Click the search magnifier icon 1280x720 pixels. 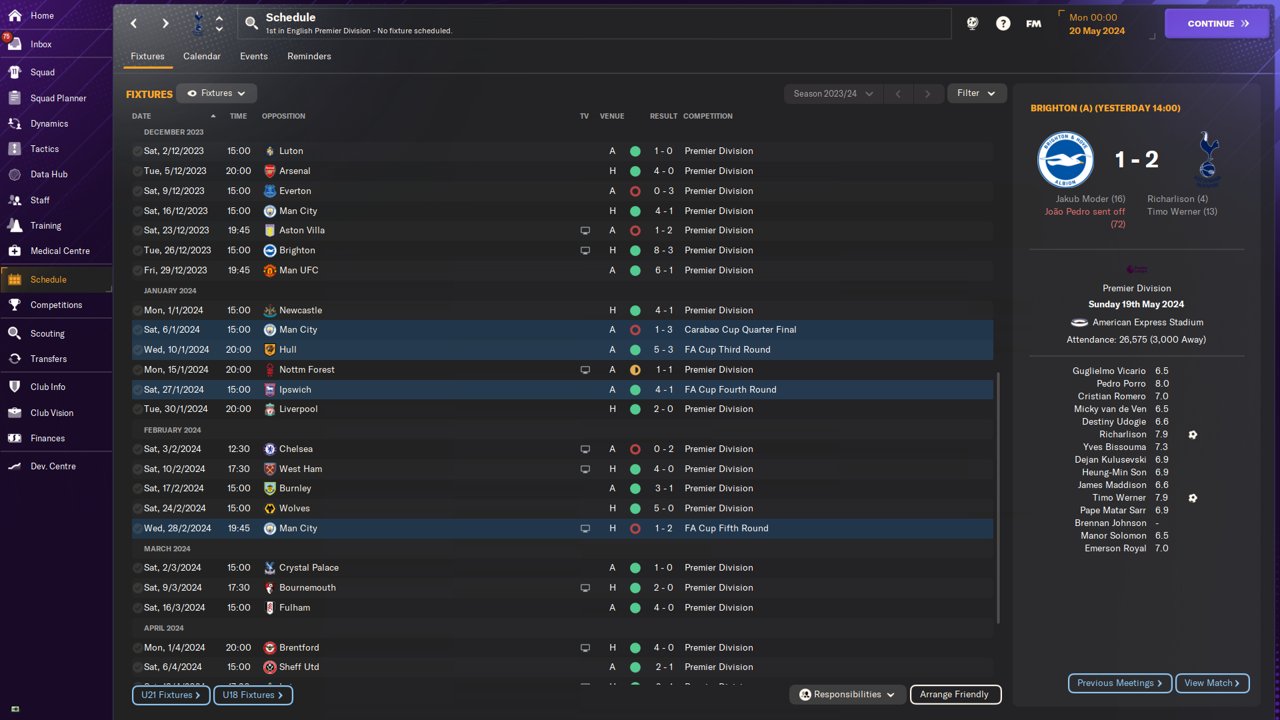tap(251, 23)
